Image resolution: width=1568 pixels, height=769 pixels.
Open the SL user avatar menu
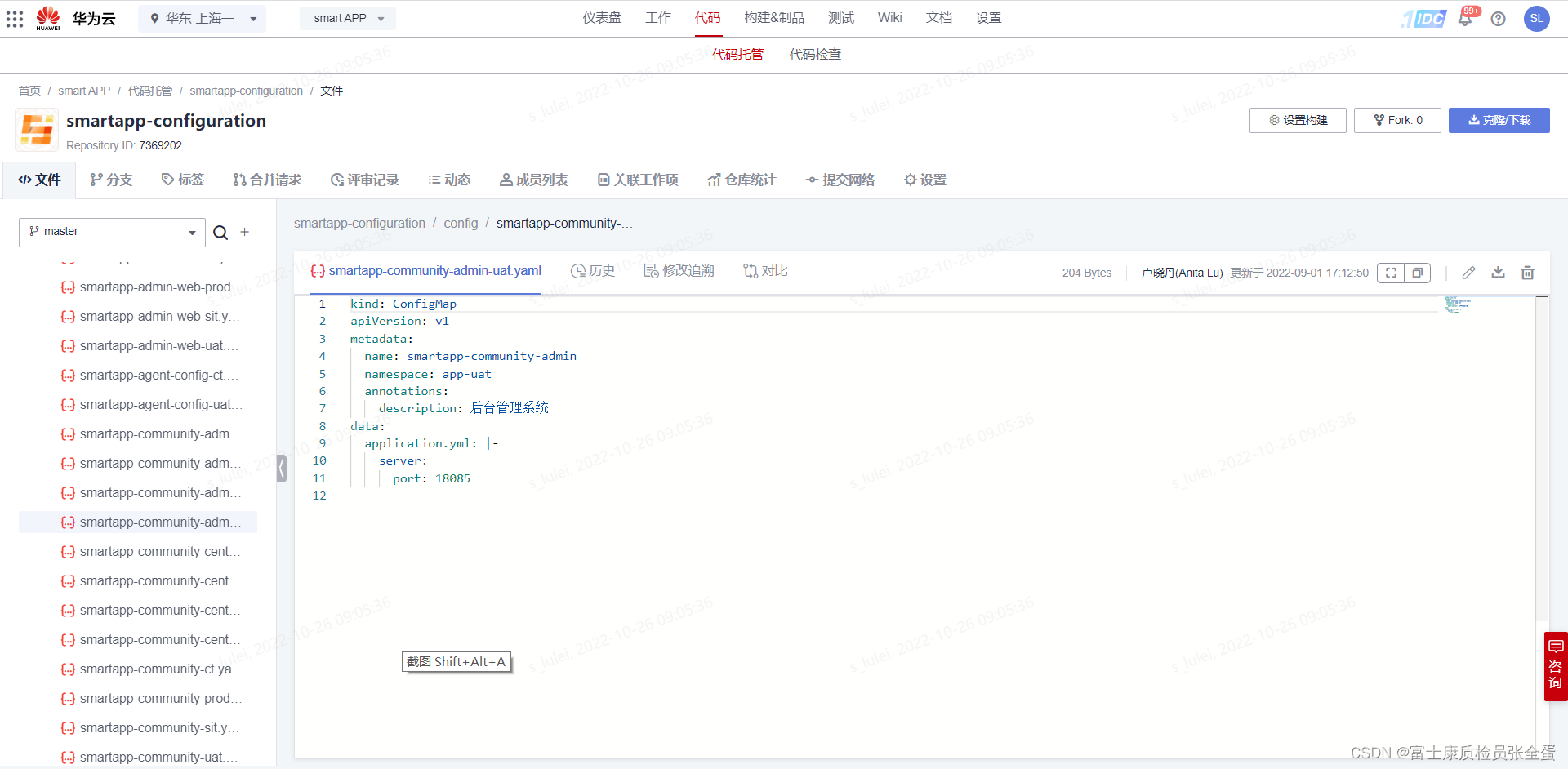(x=1536, y=18)
